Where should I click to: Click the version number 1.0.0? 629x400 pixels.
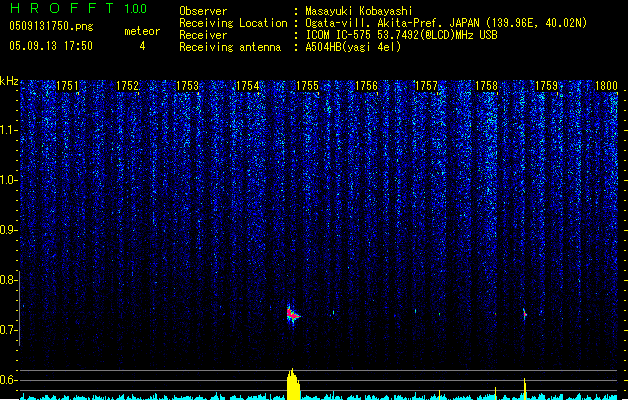click(x=136, y=9)
